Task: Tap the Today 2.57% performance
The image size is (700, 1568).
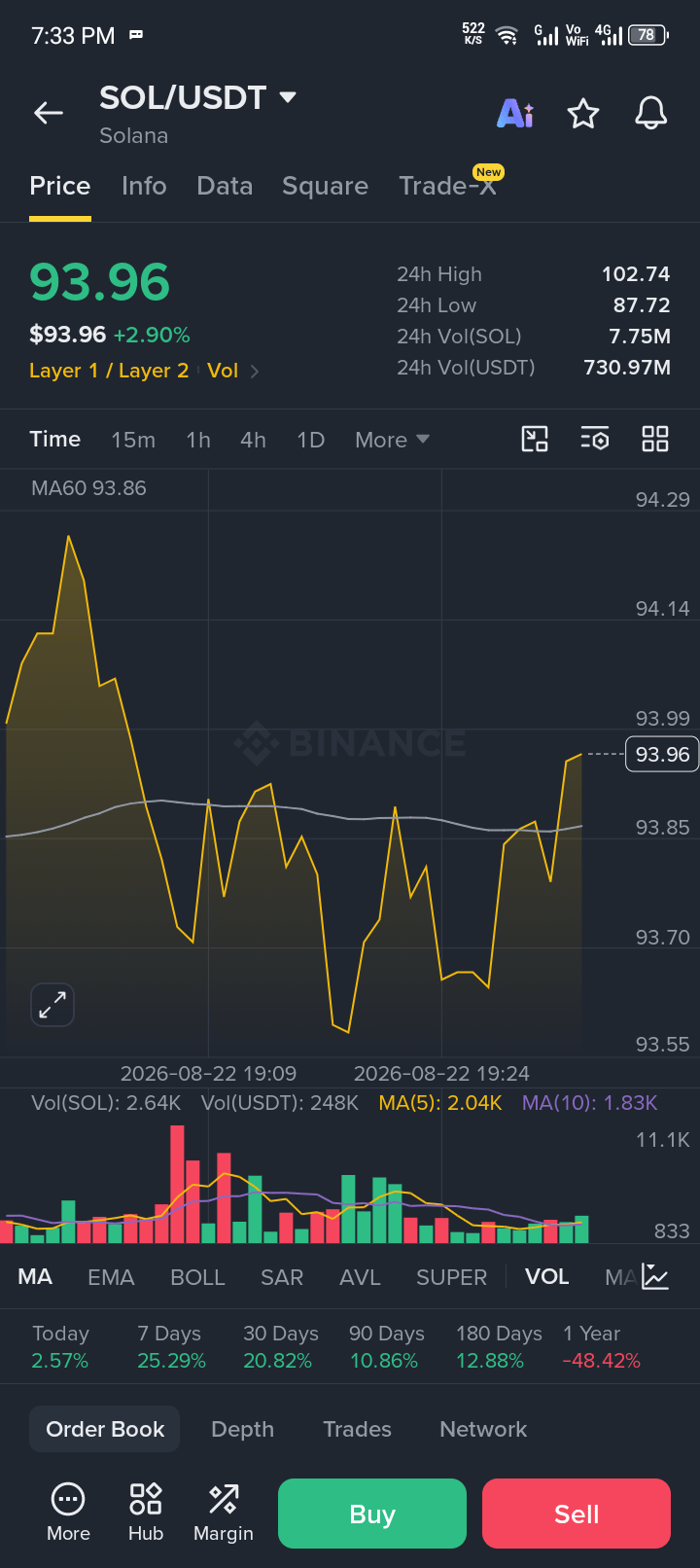Action: tap(60, 1346)
